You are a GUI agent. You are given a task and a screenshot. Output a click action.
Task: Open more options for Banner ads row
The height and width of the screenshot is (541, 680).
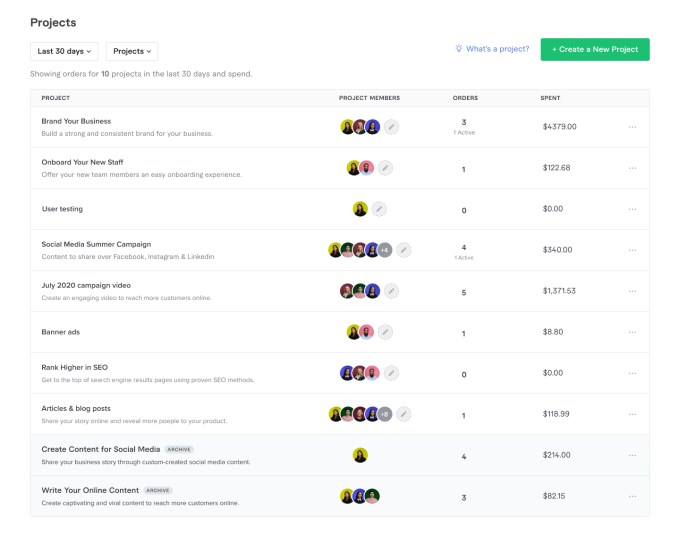632,332
